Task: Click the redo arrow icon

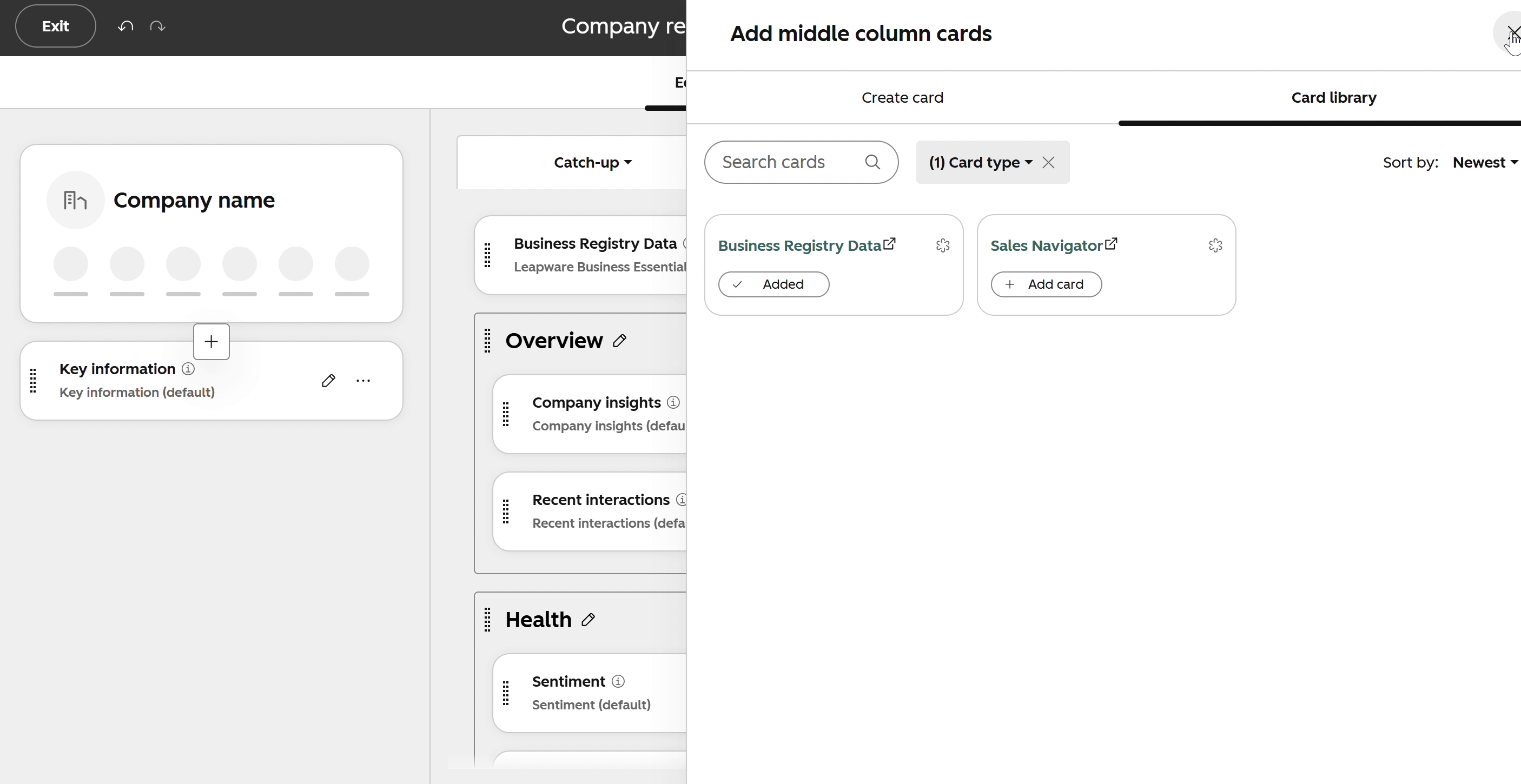Action: (157, 26)
